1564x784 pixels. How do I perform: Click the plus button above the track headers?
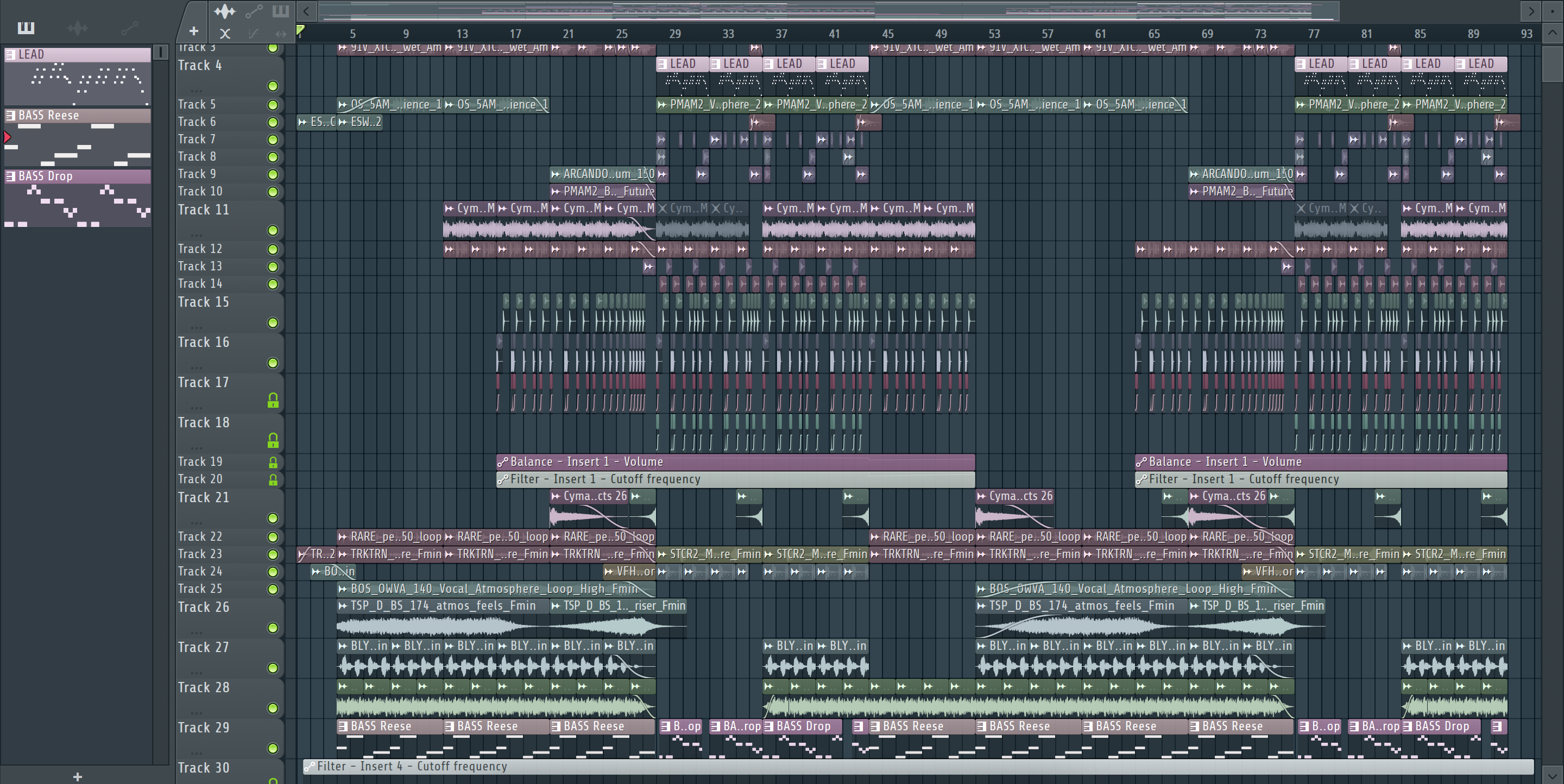(x=194, y=31)
